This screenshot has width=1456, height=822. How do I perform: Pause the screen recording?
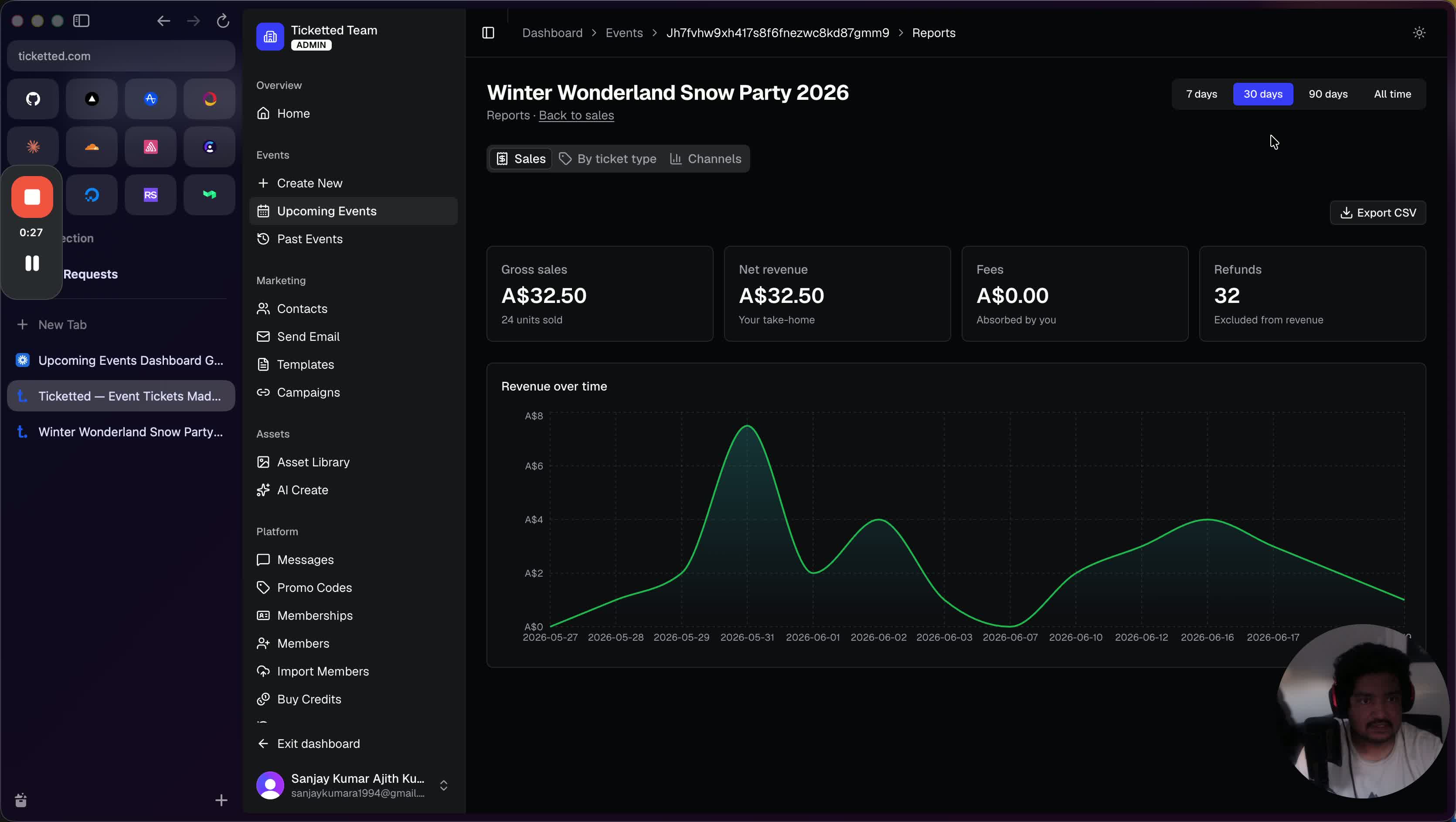(32, 263)
